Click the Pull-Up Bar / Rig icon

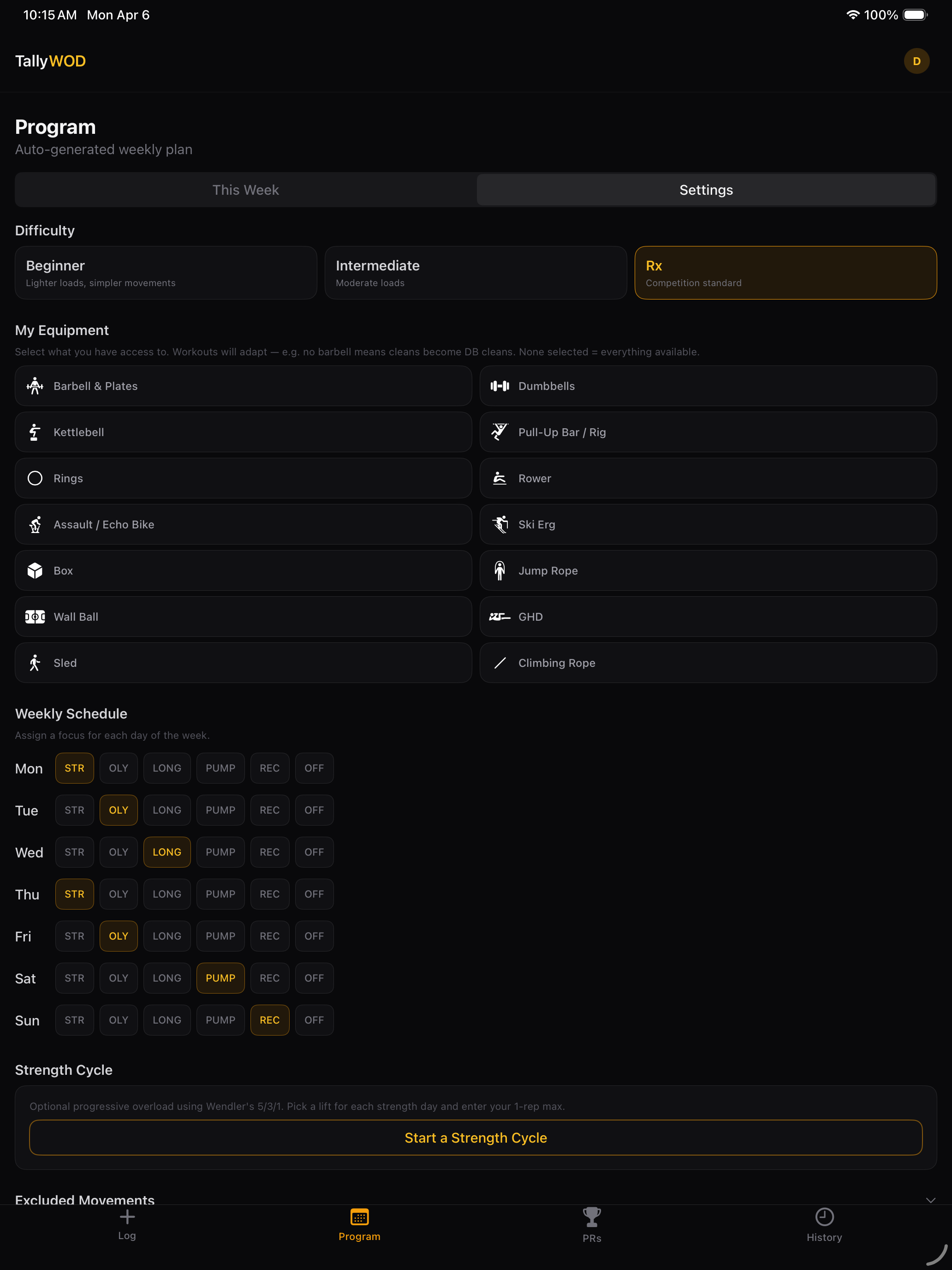click(x=500, y=432)
